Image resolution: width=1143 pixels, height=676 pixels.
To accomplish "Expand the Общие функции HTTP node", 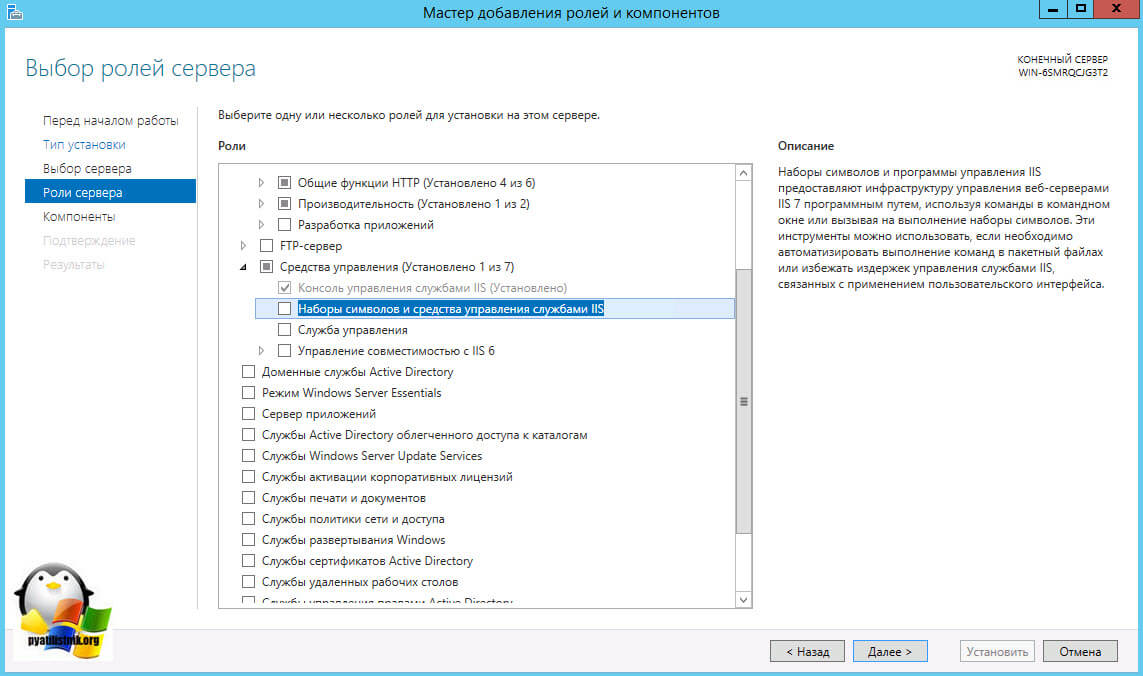I will 261,182.
